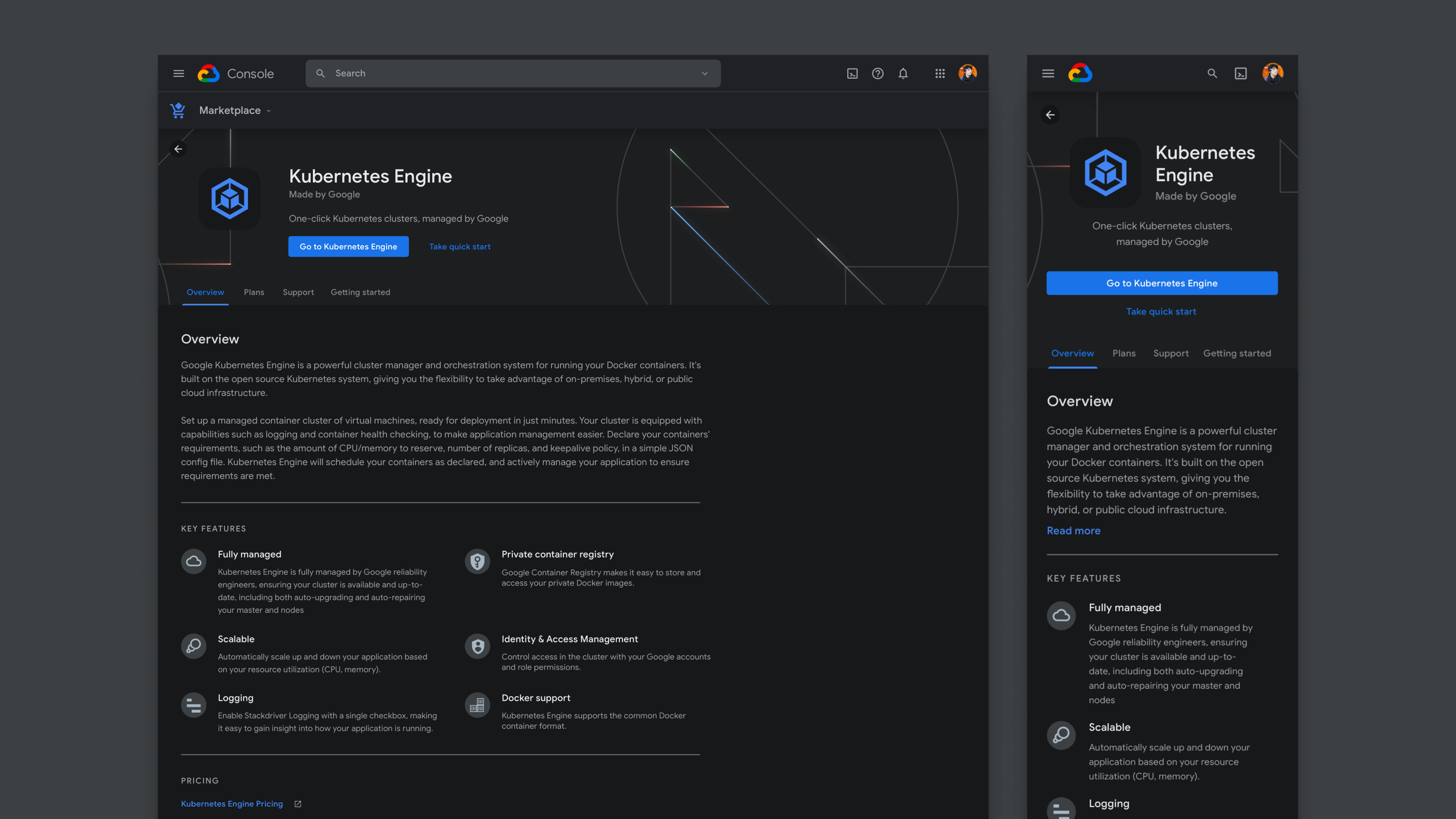
Task: Go back using the arrow in the mobile view
Action: pos(1050,115)
